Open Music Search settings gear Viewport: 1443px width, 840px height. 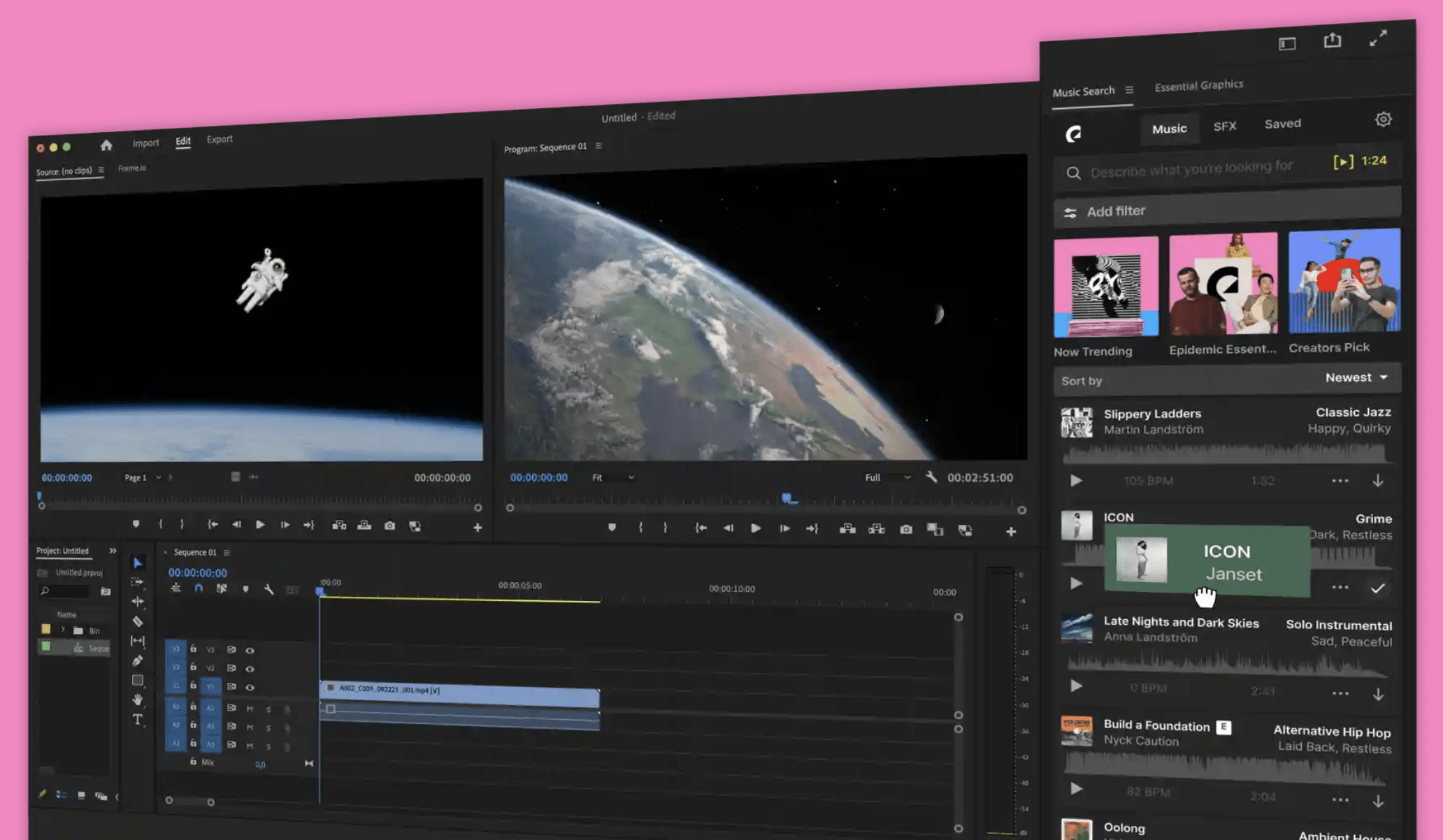[1383, 120]
